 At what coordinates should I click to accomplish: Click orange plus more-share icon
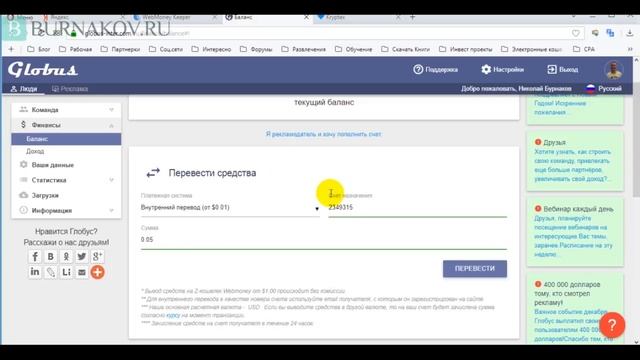97,272
